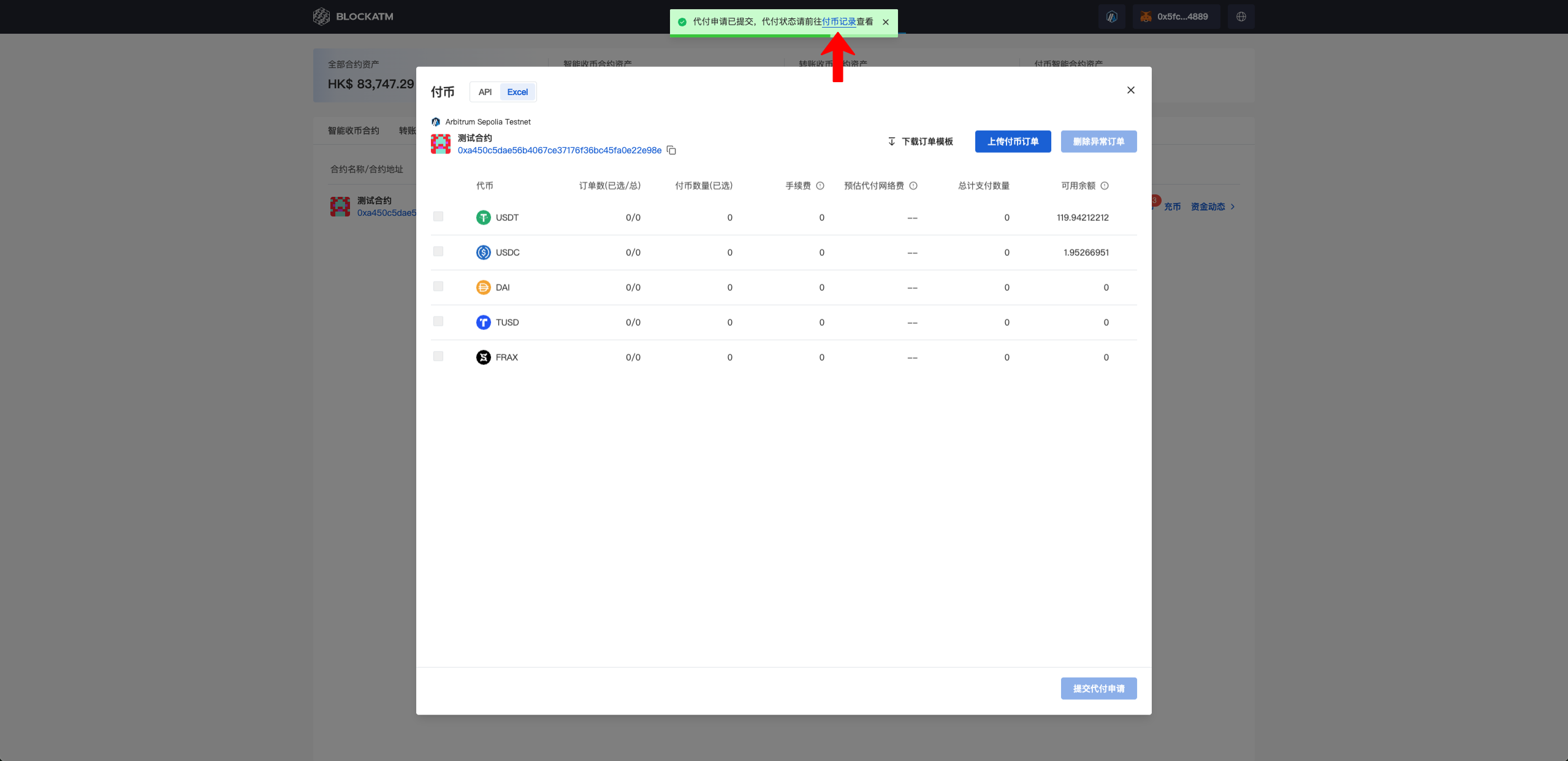Open 付币记录 link in notification

(839, 22)
